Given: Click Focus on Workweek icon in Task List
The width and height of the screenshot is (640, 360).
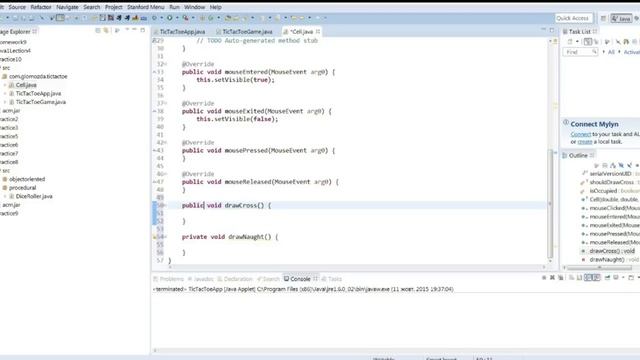Looking at the screenshot, I should pyautogui.click(x=607, y=42).
